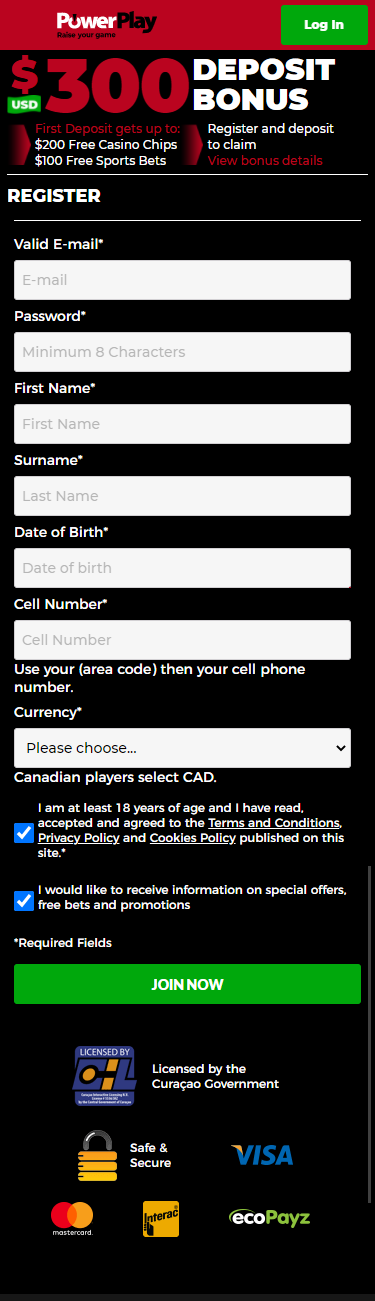Click the Cell Number input field
The height and width of the screenshot is (1301, 375).
pos(182,640)
